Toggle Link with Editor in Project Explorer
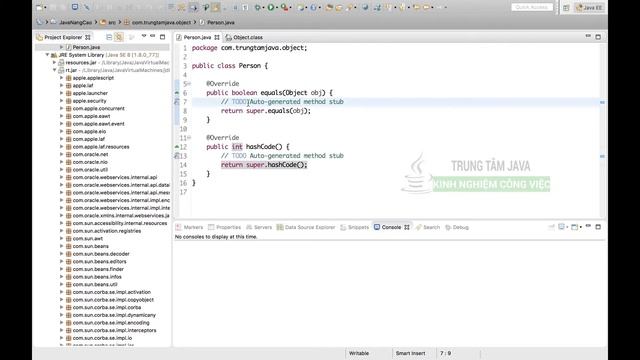This screenshot has width=640, height=360. 119,37
